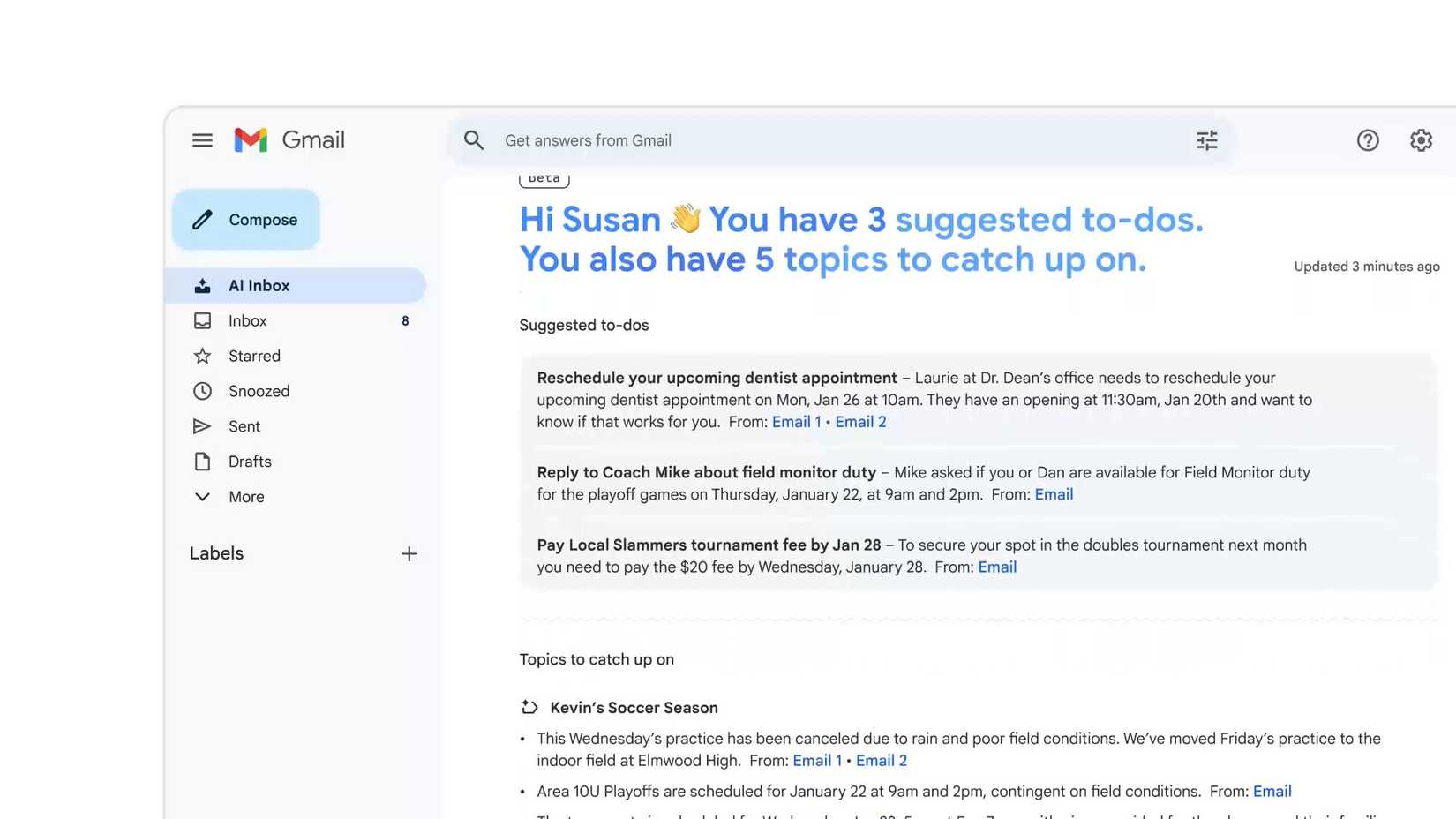Open the AI Inbox view
Image resolution: width=1456 pixels, height=819 pixels.
(x=259, y=285)
